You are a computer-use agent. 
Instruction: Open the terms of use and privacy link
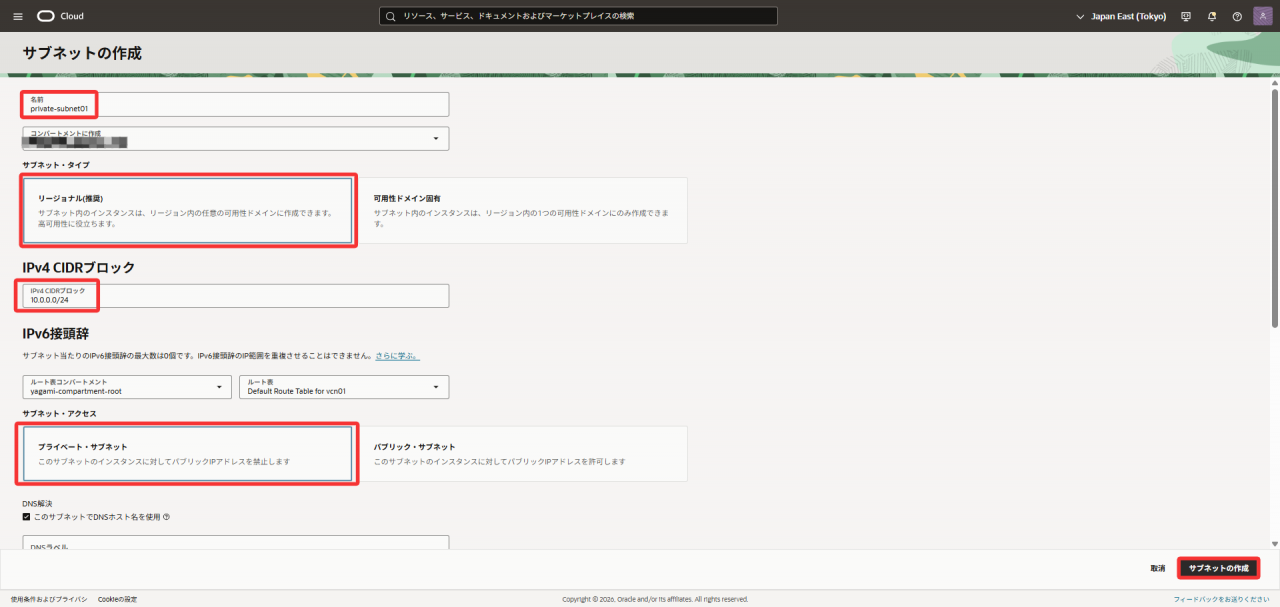pos(49,599)
